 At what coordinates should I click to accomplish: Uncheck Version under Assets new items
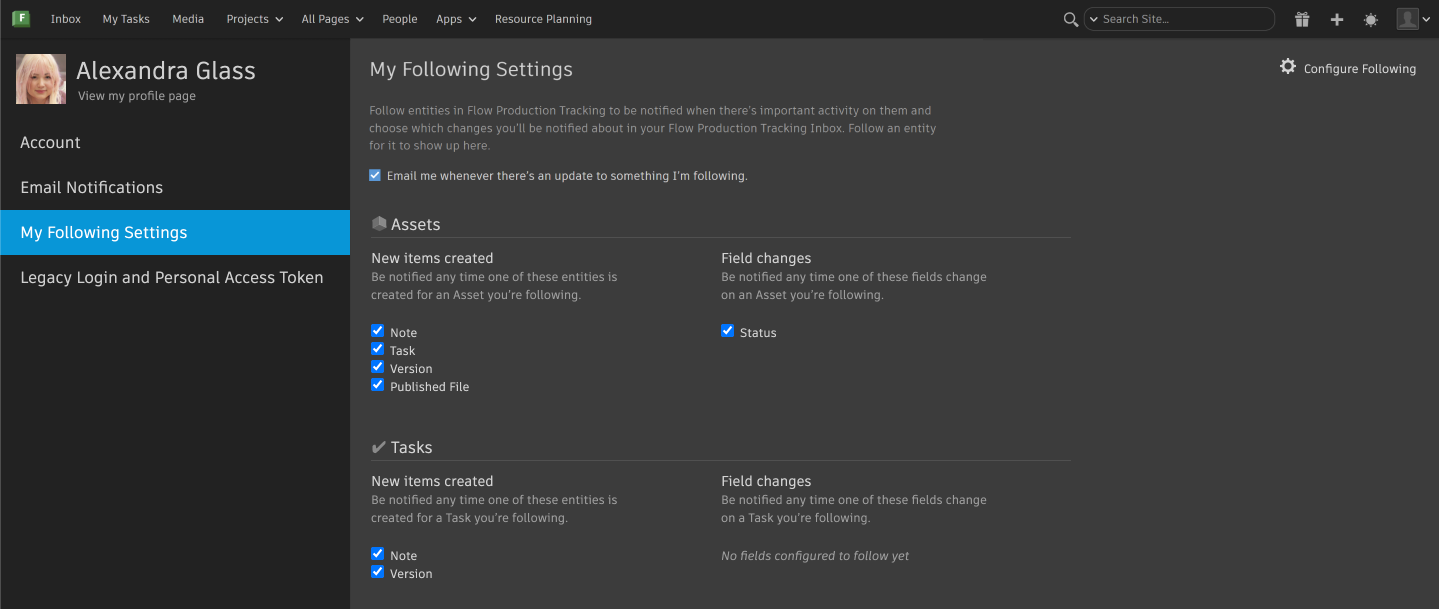pos(377,367)
